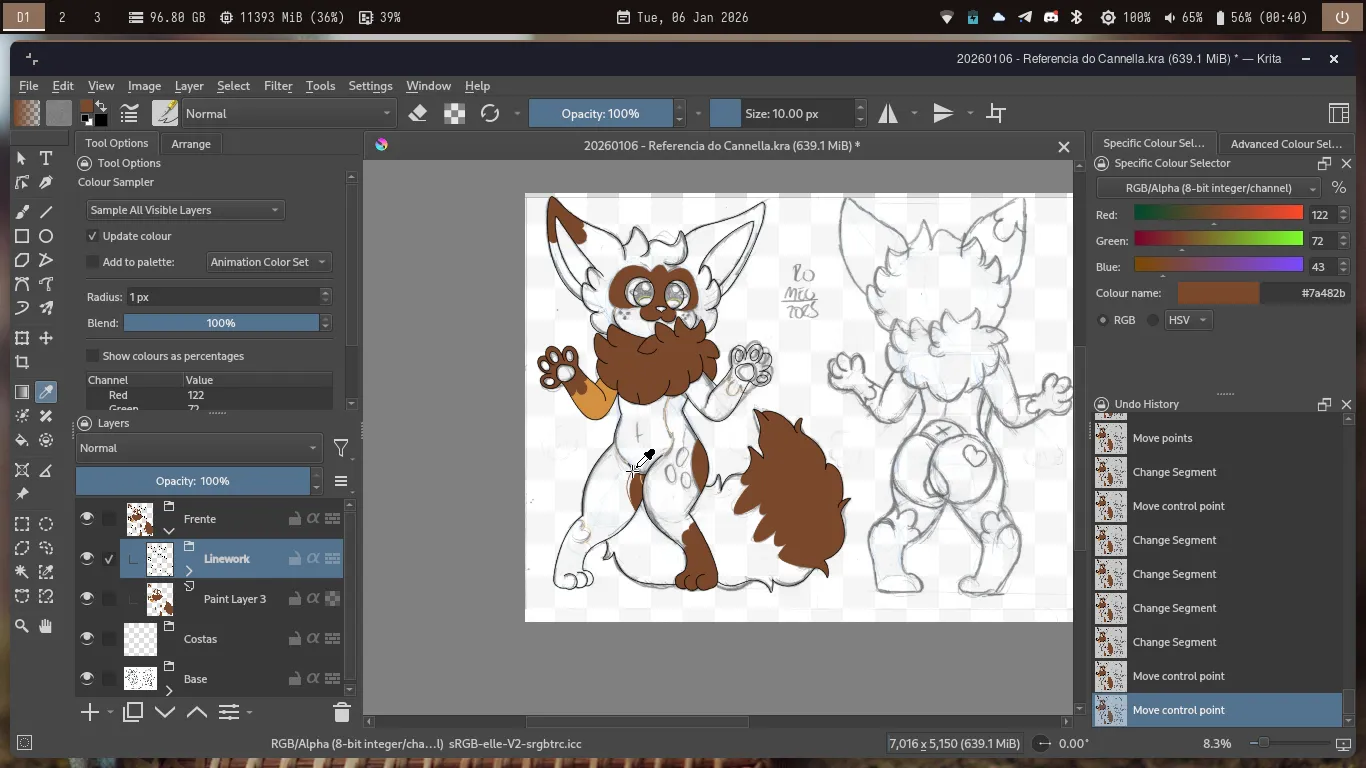Image resolution: width=1366 pixels, height=768 pixels.
Task: Click horizontal mirror tool icon
Action: [888, 114]
